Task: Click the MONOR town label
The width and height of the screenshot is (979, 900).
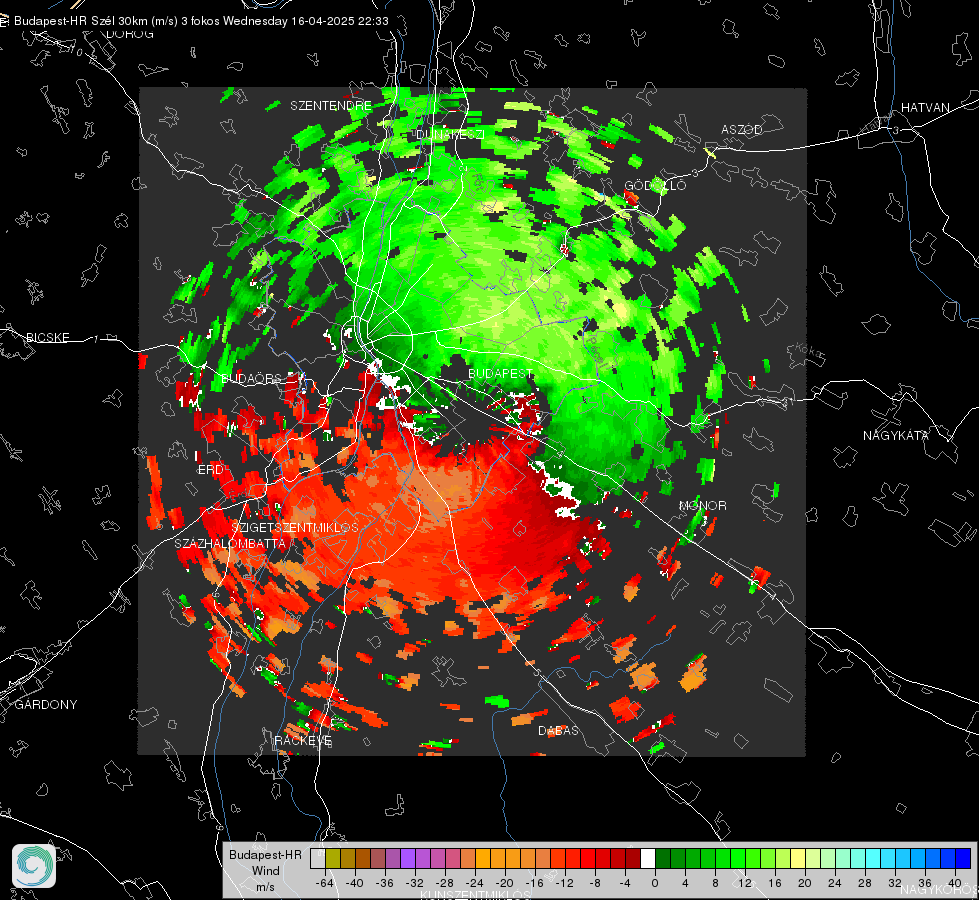Action: click(702, 505)
